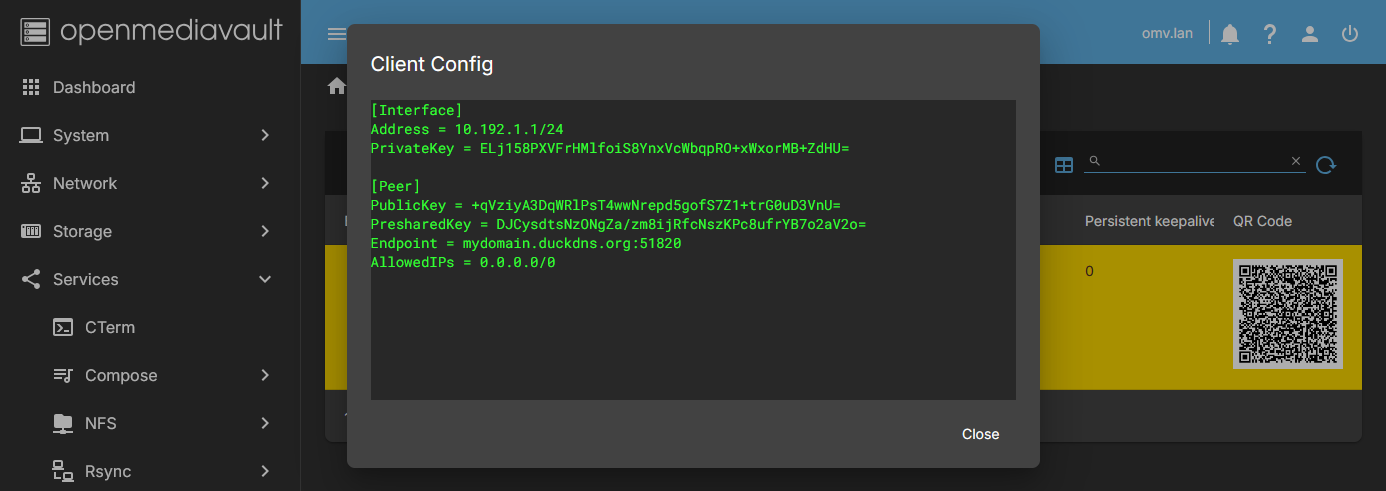Clear the search field with X
Screen dimensions: 1386x491
1296,161
